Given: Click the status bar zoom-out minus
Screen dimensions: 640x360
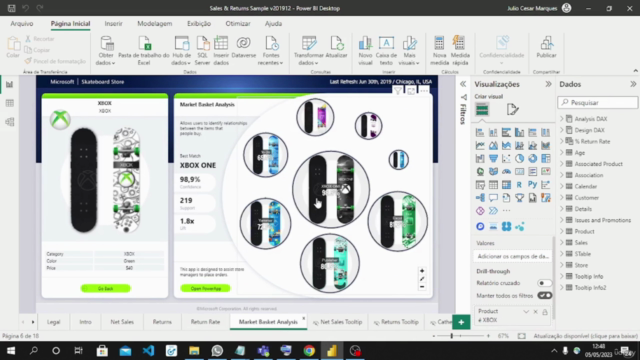Looking at the screenshot, I should click(x=433, y=336).
